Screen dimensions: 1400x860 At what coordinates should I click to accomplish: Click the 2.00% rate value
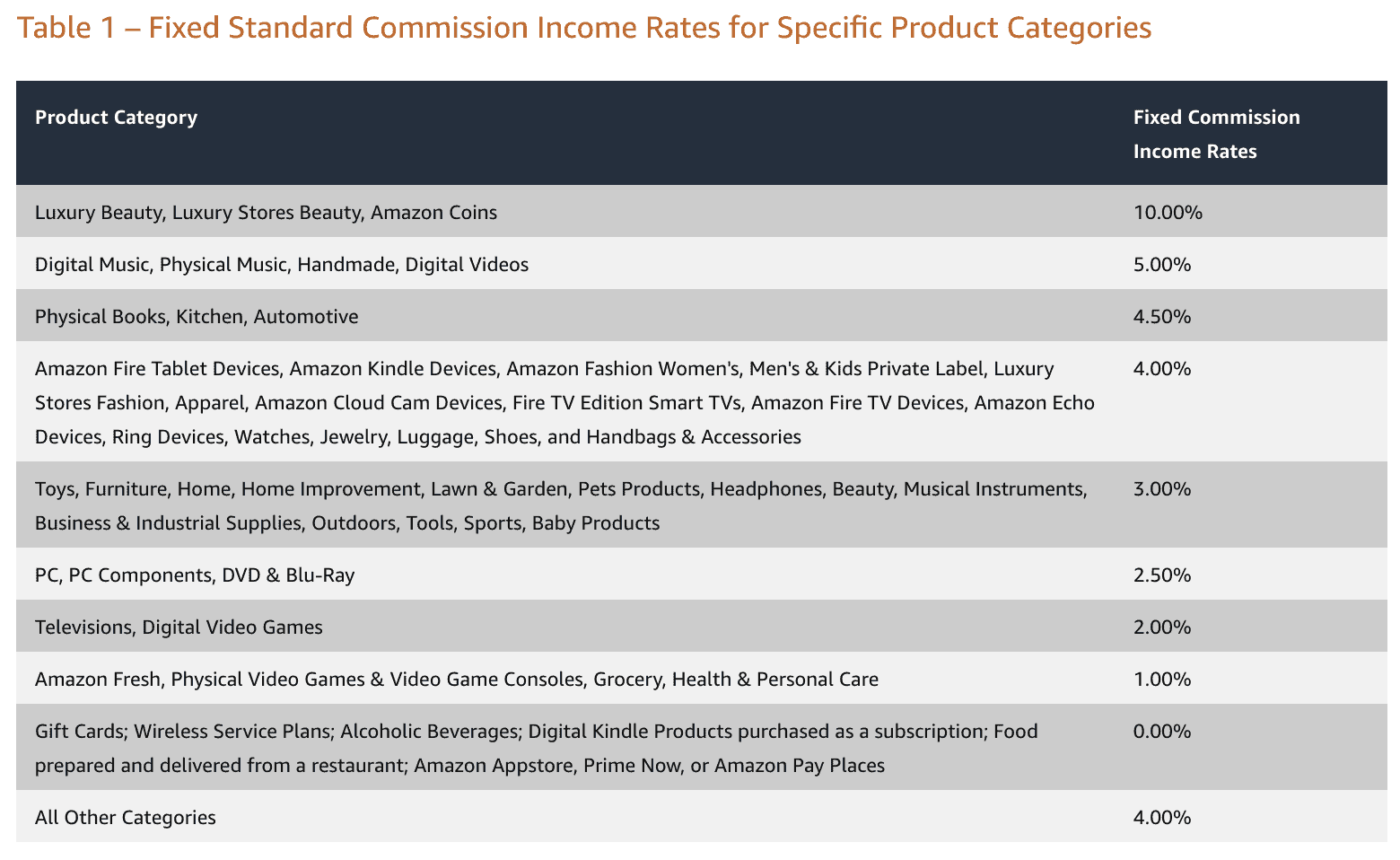pyautogui.click(x=1162, y=627)
